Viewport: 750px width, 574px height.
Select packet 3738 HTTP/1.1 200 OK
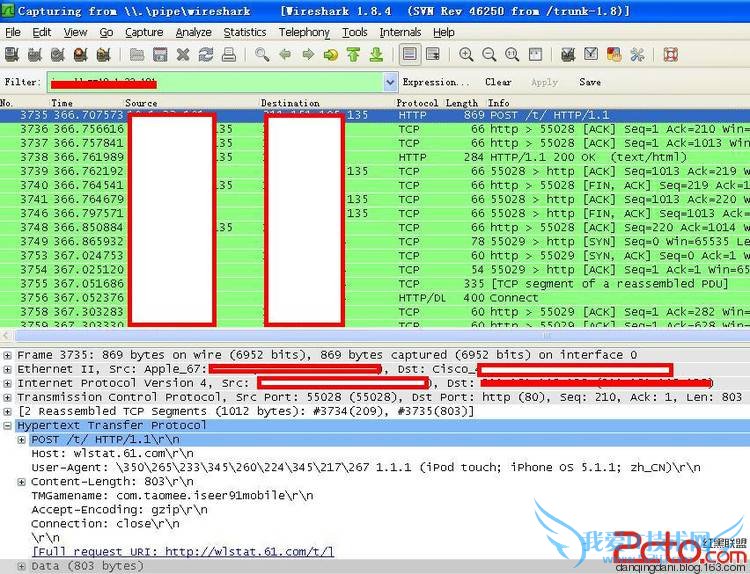pos(375,157)
